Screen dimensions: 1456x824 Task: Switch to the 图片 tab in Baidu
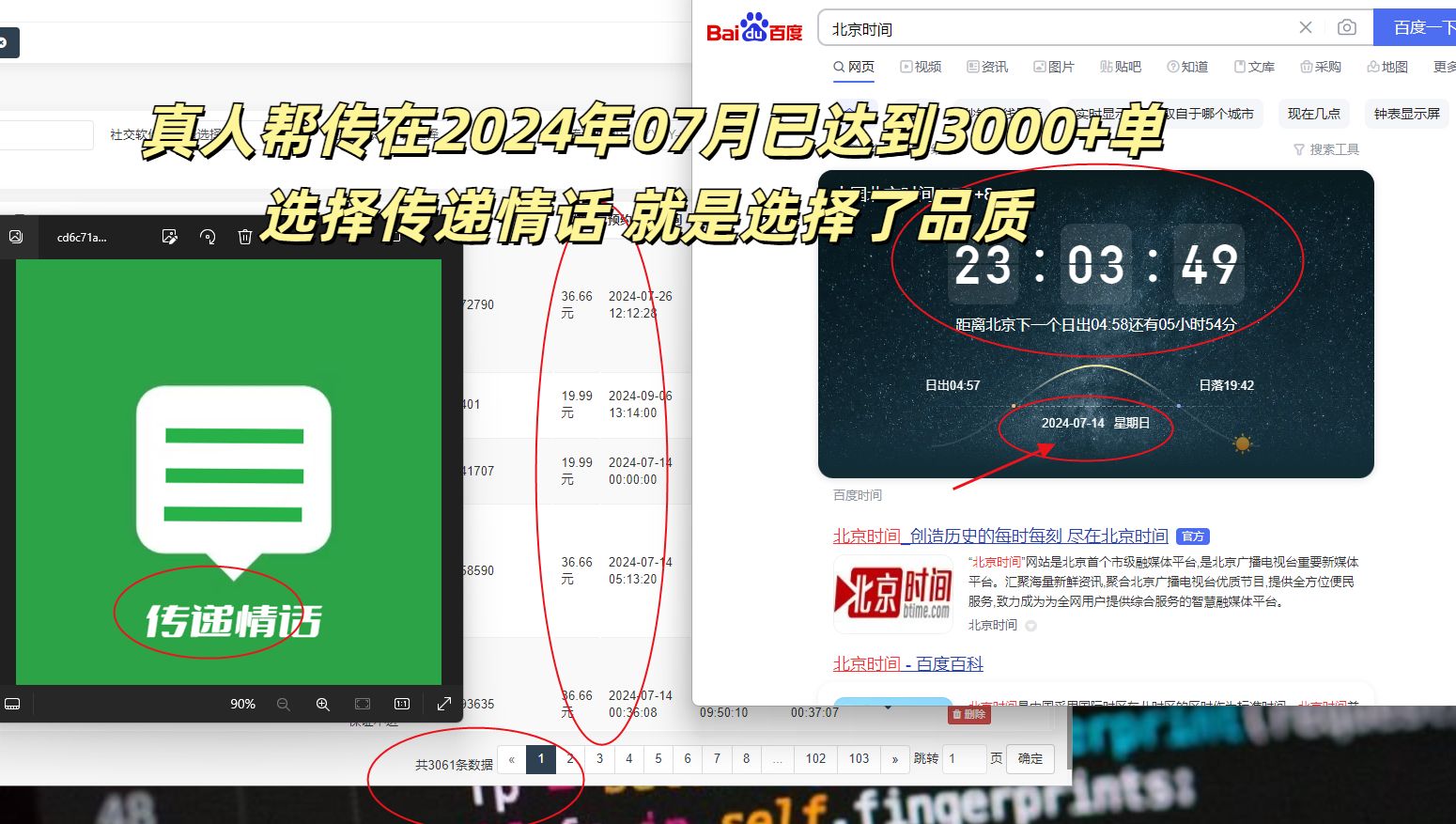pyautogui.click(x=1054, y=66)
